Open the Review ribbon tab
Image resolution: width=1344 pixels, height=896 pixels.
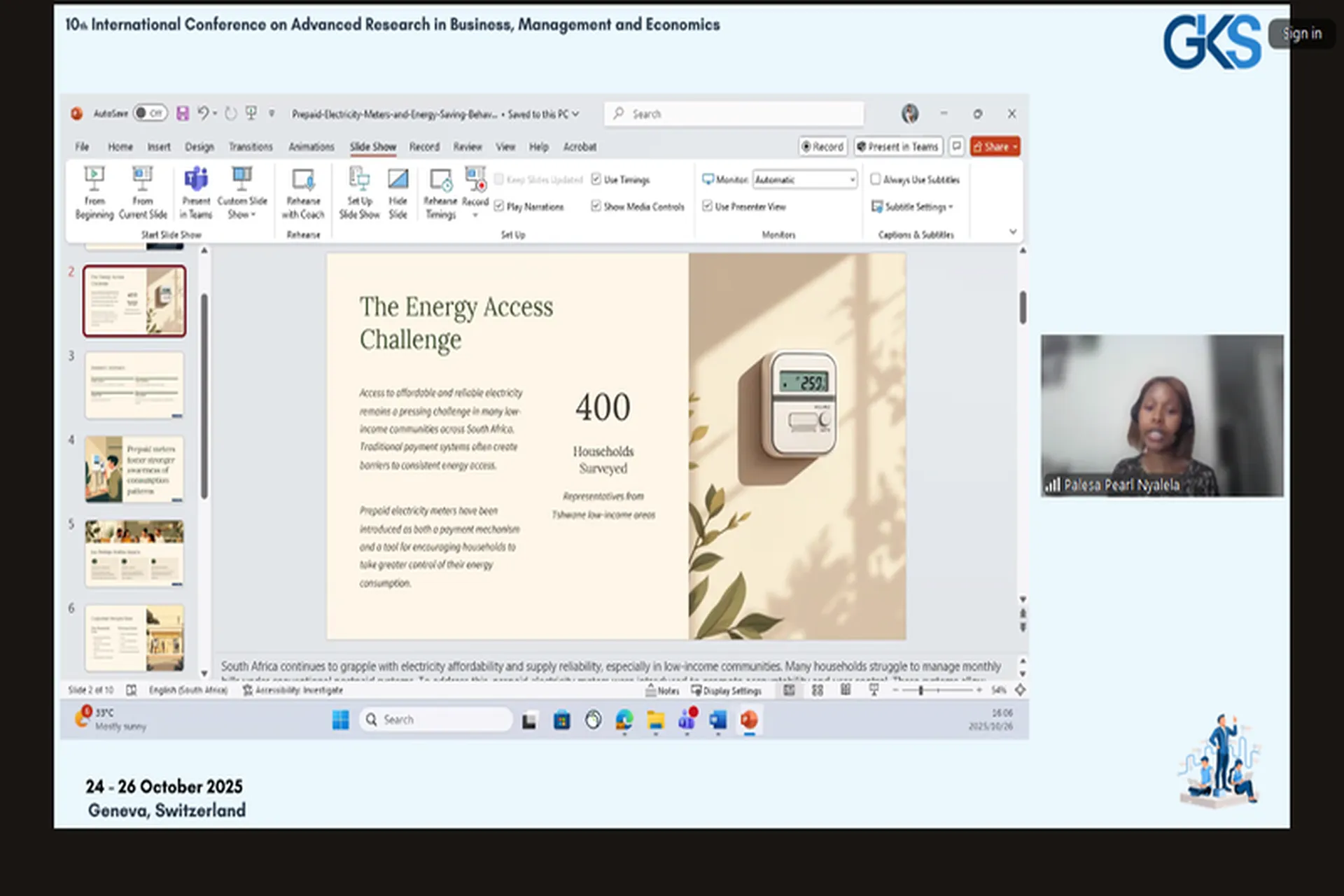point(467,147)
